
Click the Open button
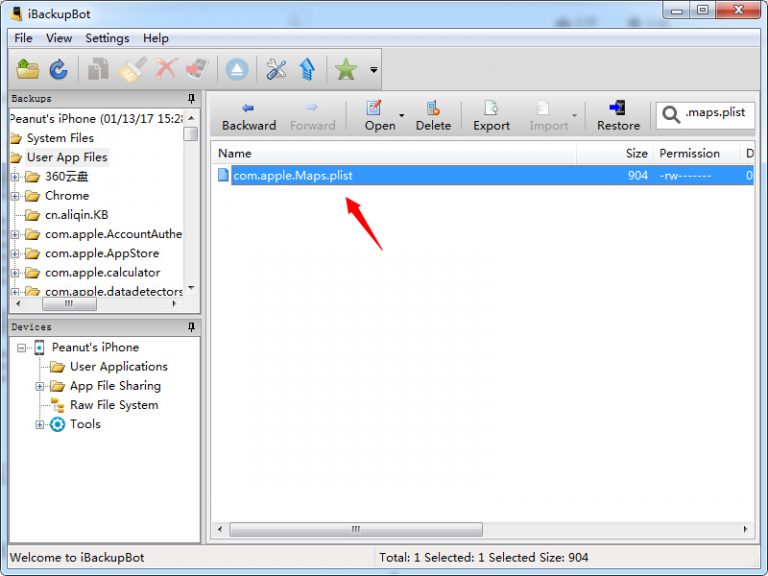coord(380,117)
